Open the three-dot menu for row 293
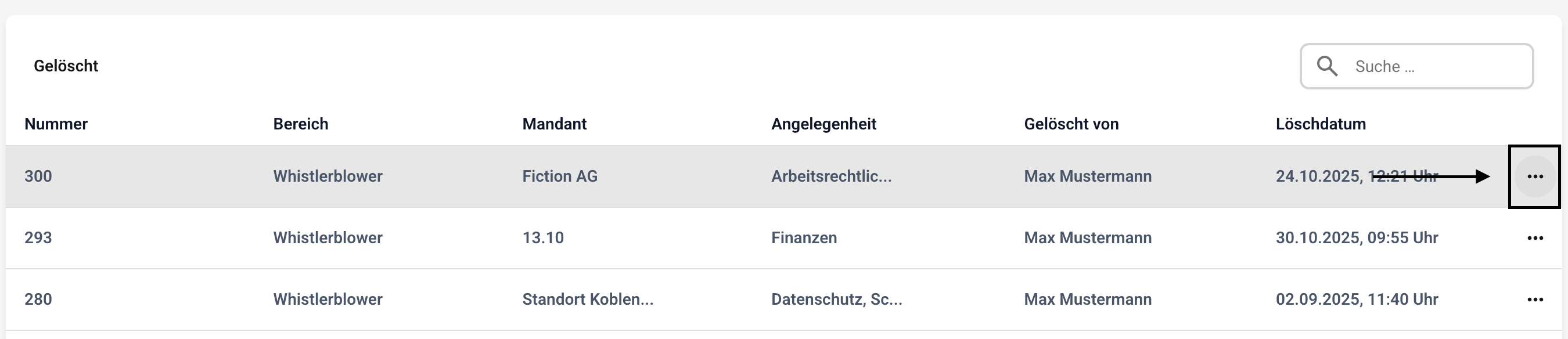 pyautogui.click(x=1534, y=238)
